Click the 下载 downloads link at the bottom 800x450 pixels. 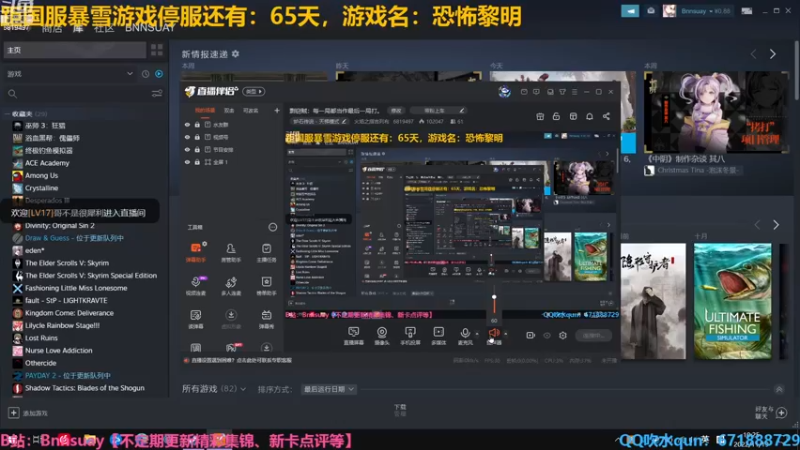[x=400, y=409]
